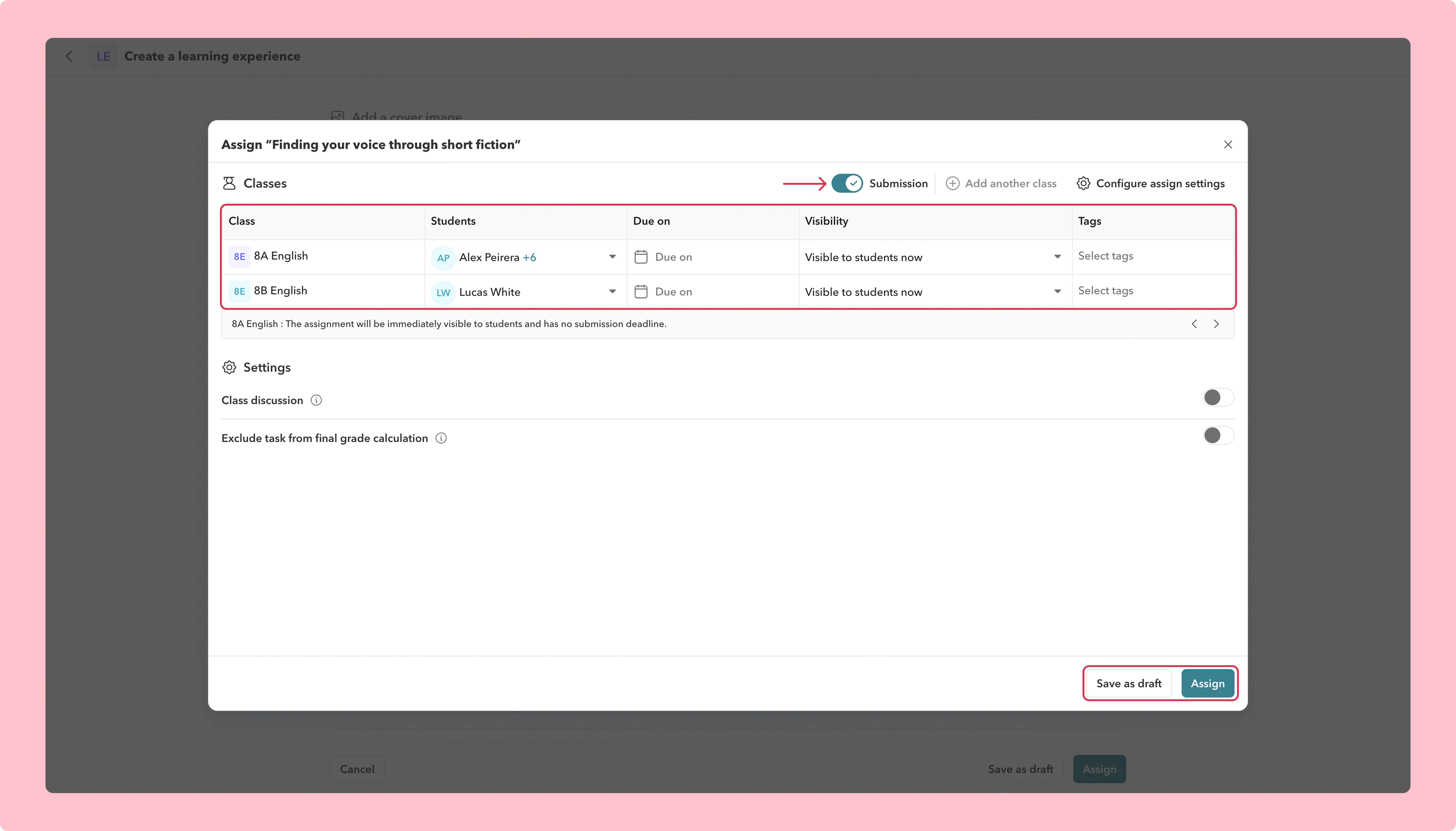Image resolution: width=1456 pixels, height=831 pixels.
Task: Click Save as draft in the dialog
Action: click(1129, 683)
